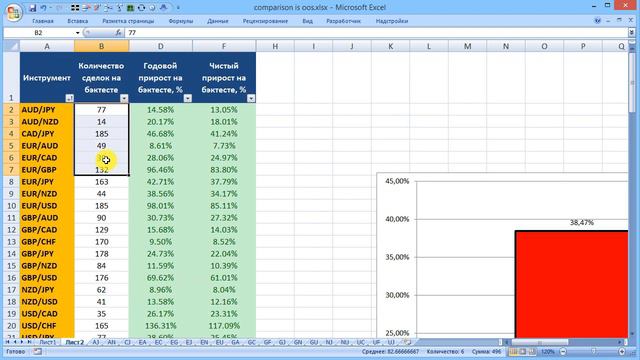Expand the formula bar
This screenshot has width=640, height=360.
pos(631,32)
